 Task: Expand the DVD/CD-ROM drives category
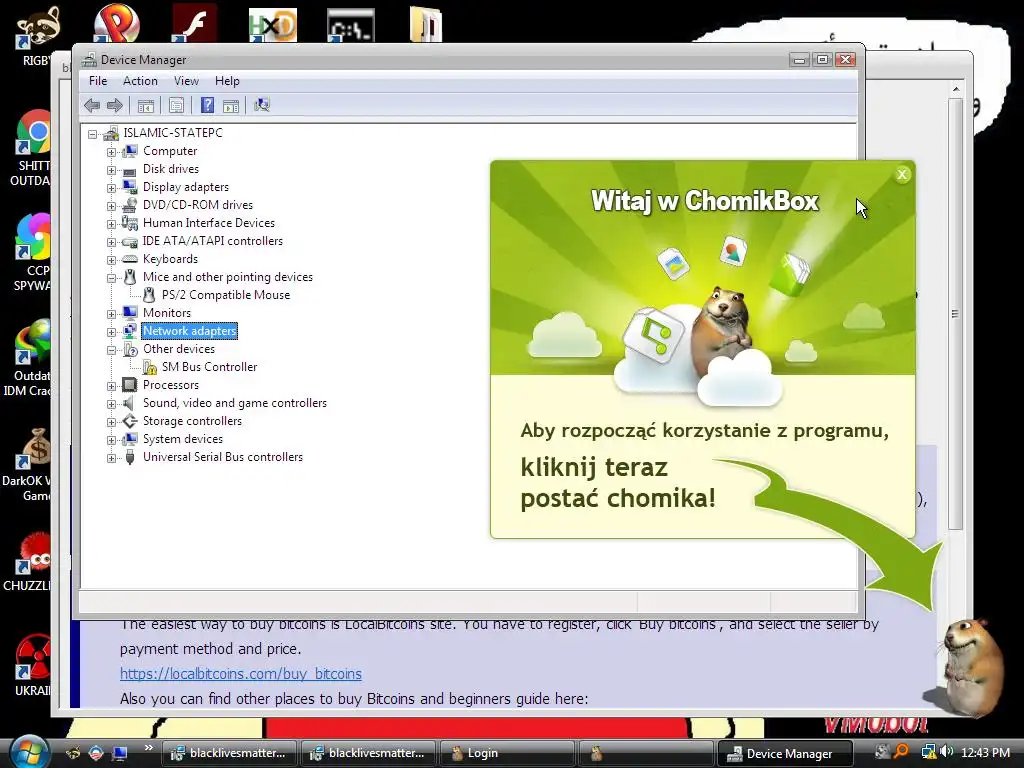pos(112,206)
